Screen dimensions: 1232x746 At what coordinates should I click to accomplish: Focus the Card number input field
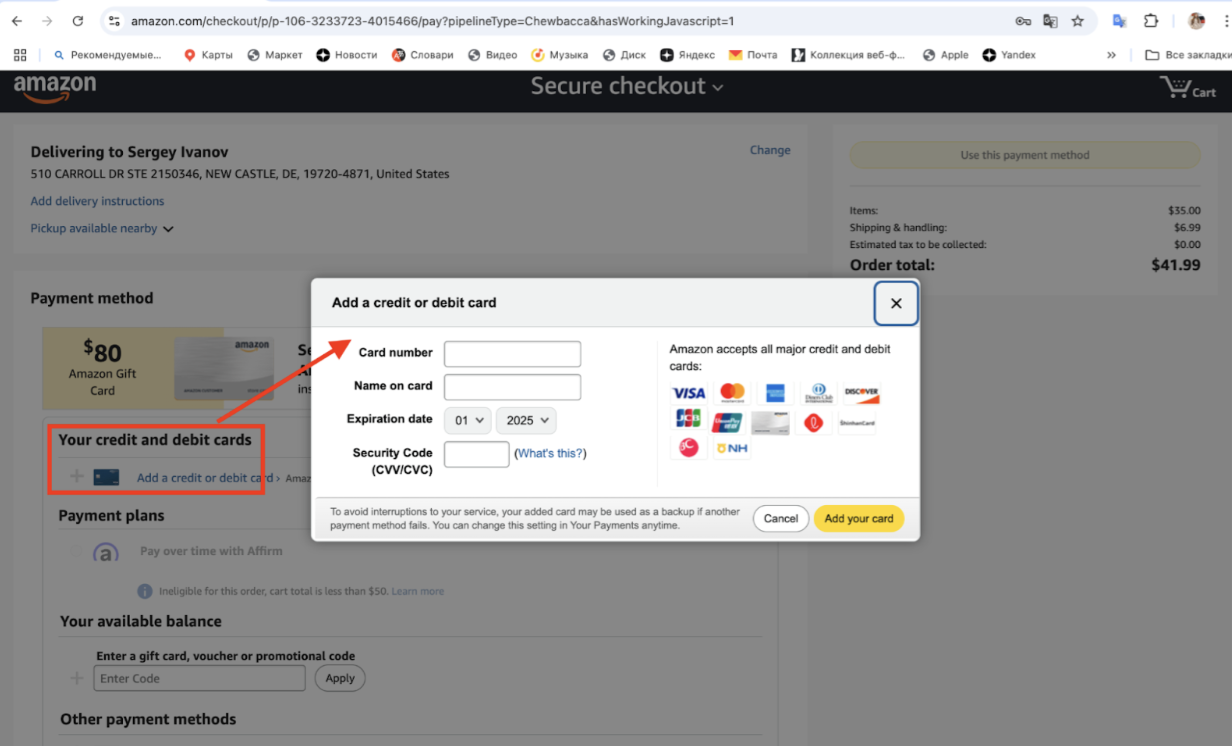tap(512, 354)
